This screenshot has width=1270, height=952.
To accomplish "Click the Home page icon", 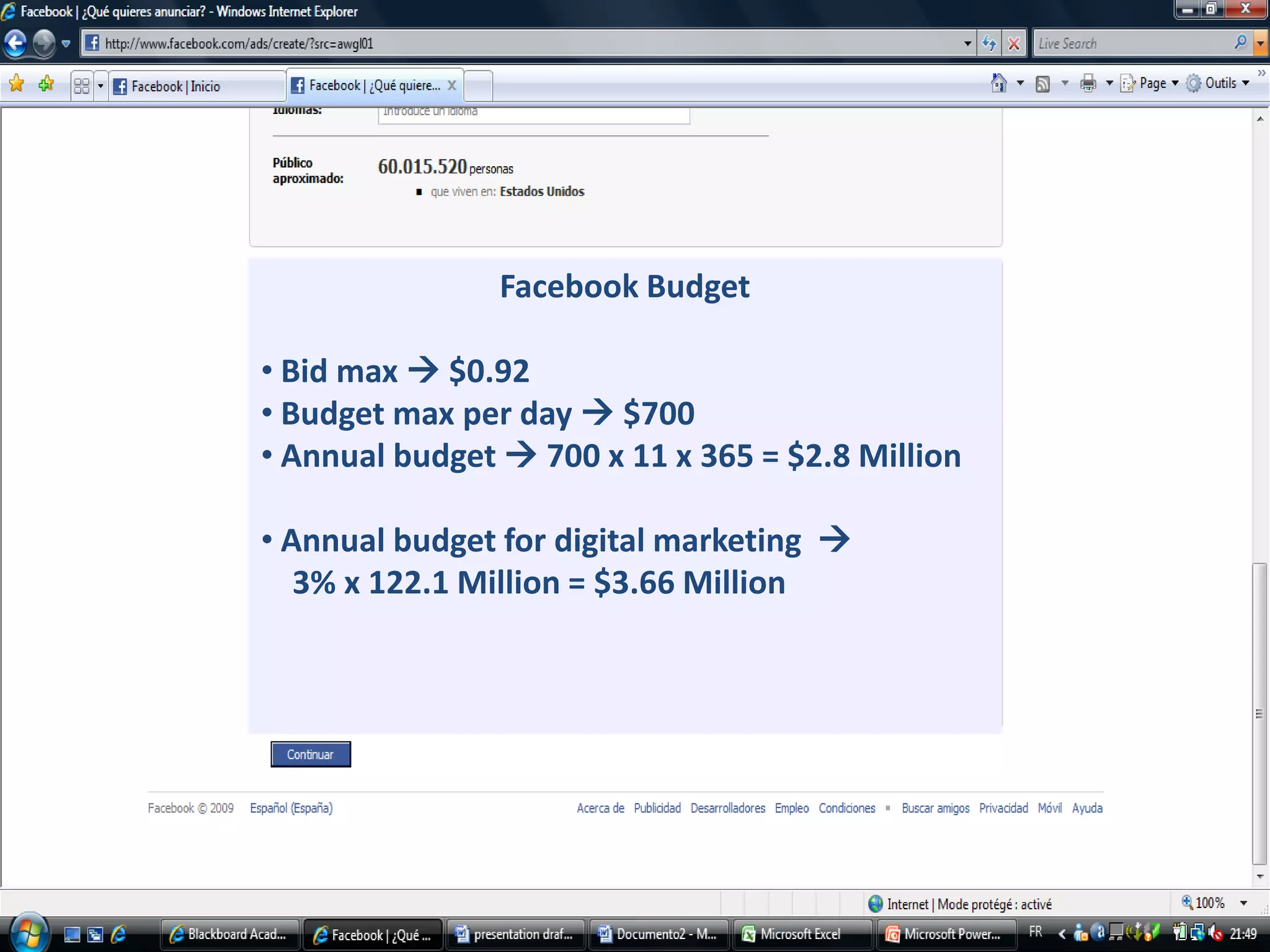I will (998, 83).
